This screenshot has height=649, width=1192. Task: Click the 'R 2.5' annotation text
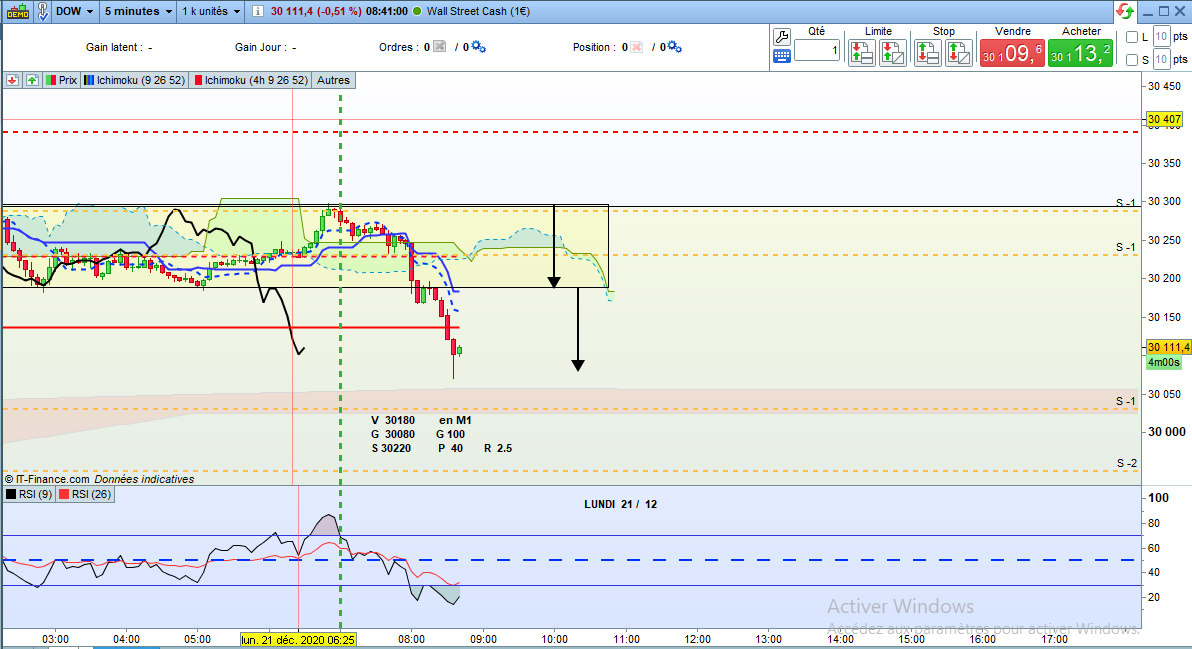498,448
